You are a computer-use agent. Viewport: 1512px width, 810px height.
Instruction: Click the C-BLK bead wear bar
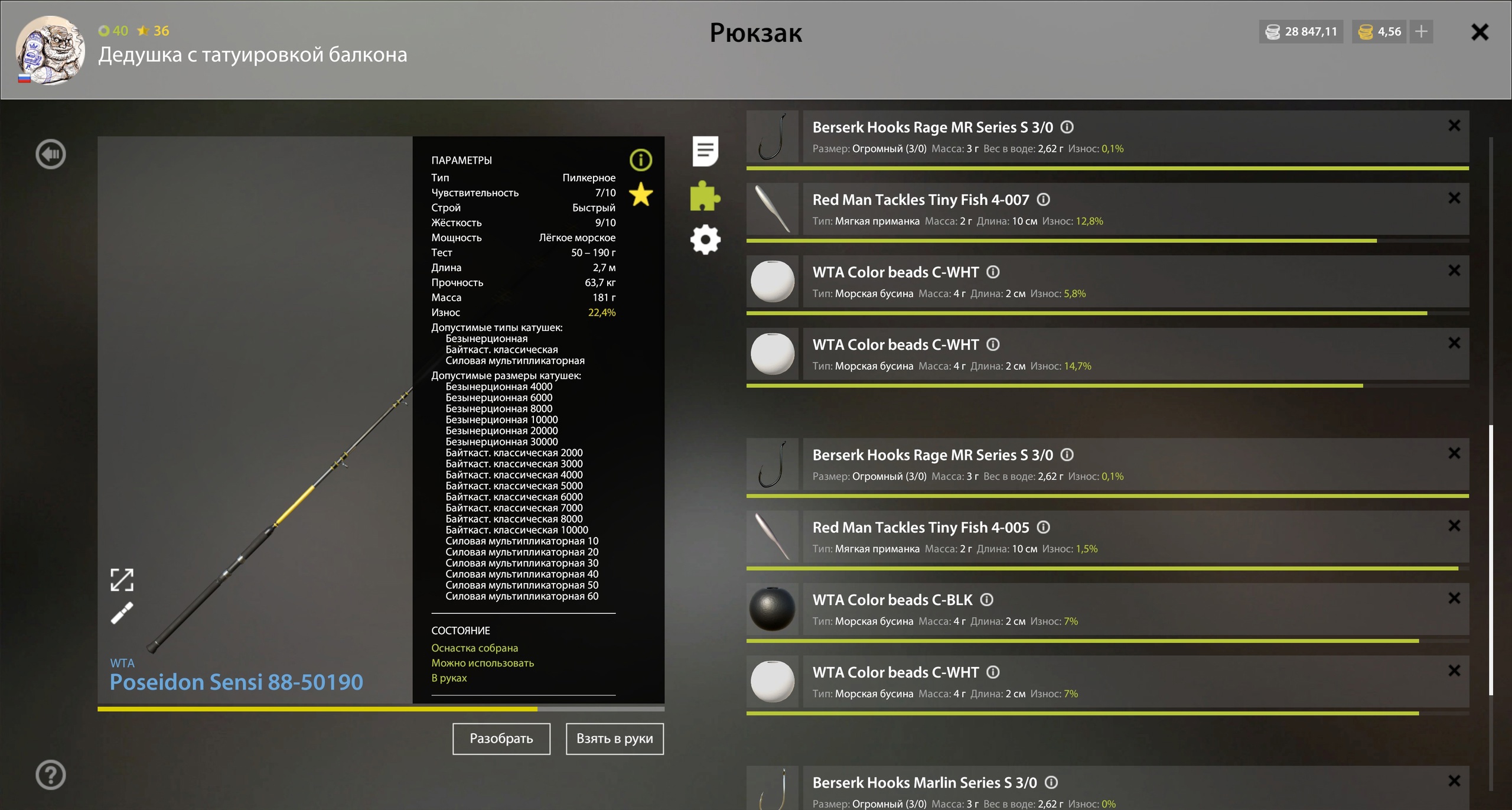1107,641
